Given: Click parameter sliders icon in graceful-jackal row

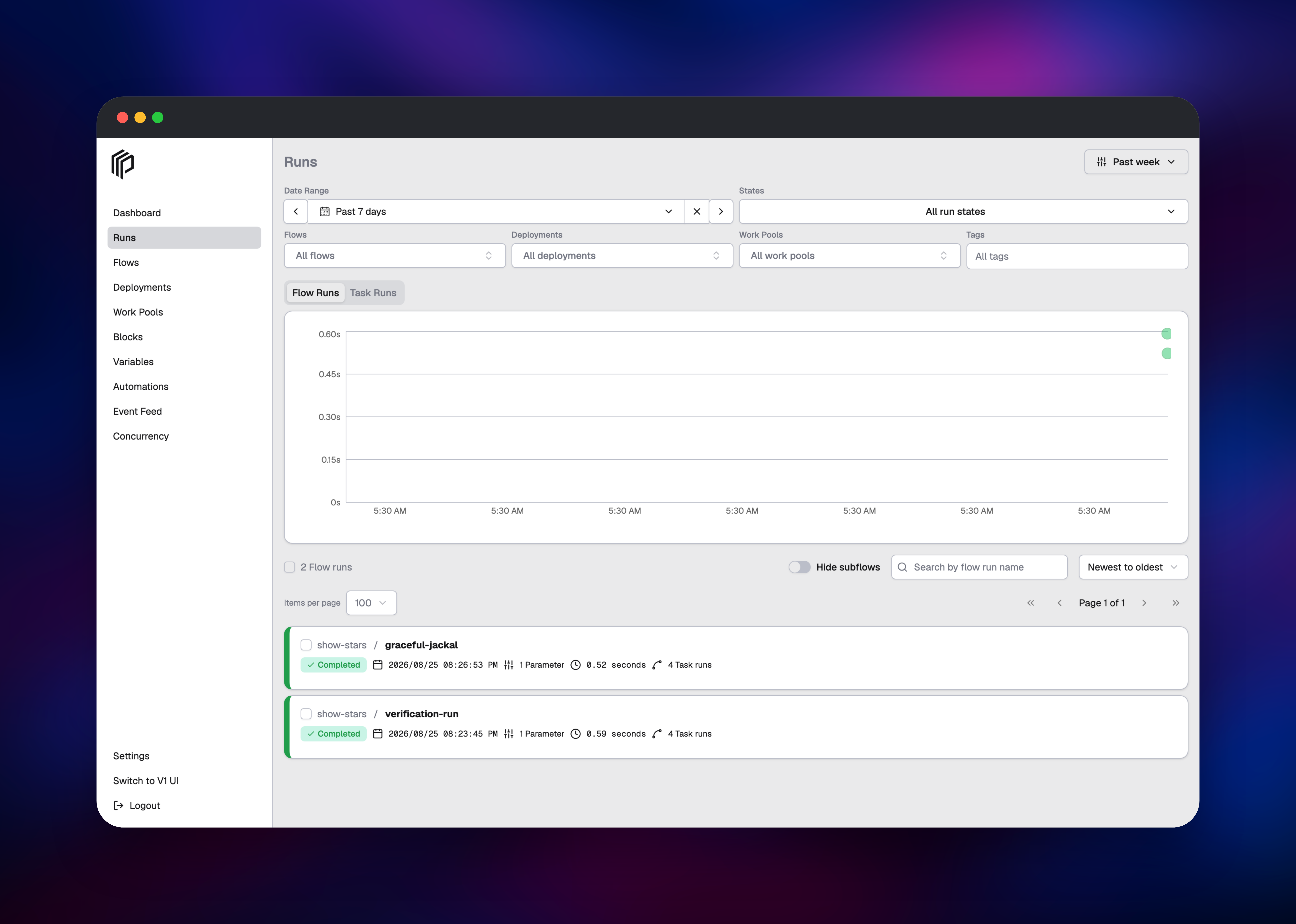Looking at the screenshot, I should (x=509, y=665).
